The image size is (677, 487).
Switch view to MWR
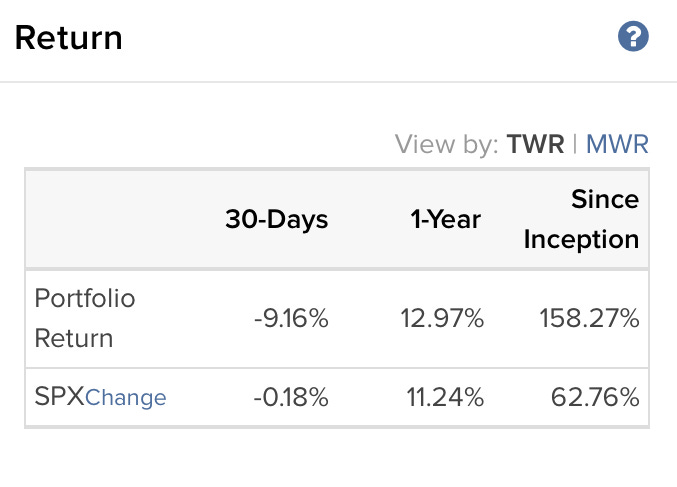pos(617,144)
